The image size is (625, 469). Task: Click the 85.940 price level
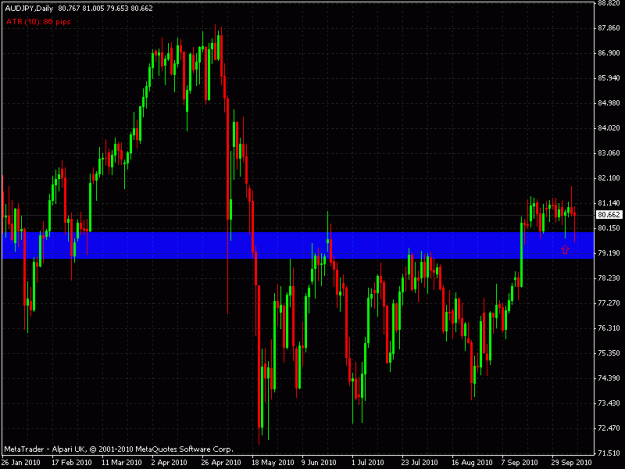click(x=609, y=78)
